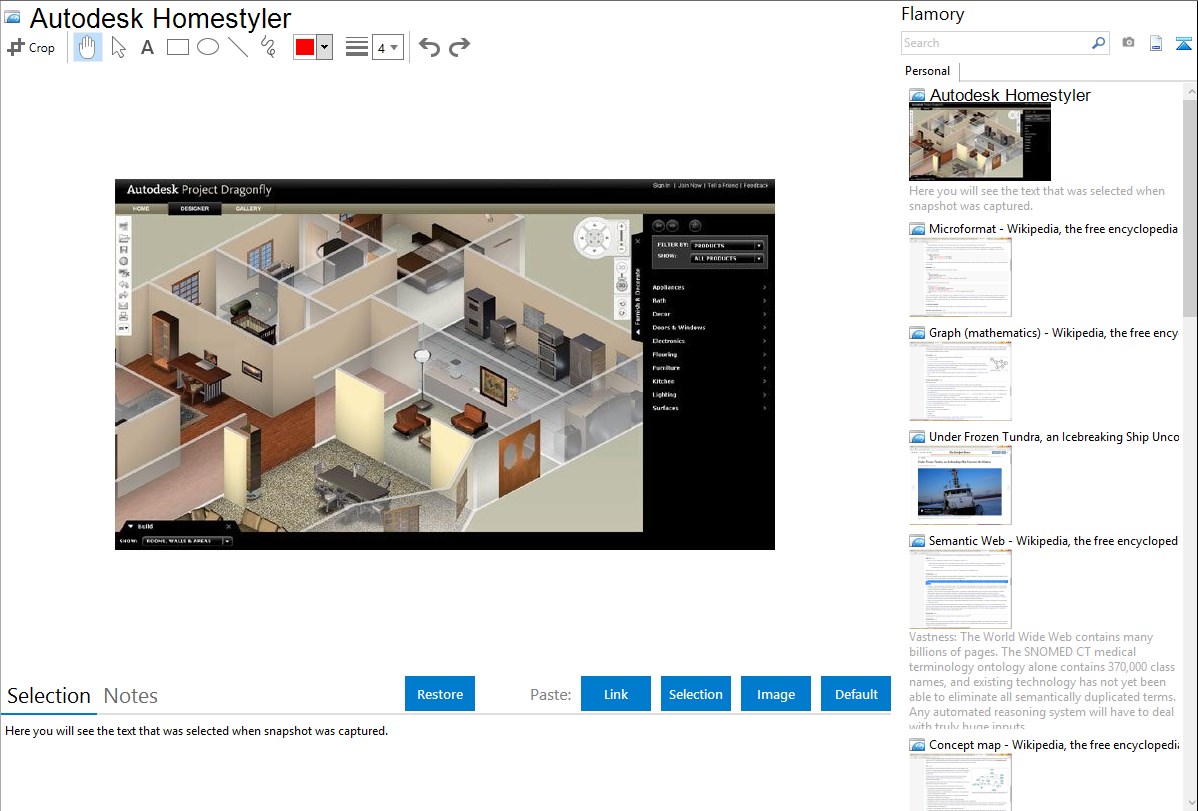Select the Personal tab

pyautogui.click(x=928, y=71)
